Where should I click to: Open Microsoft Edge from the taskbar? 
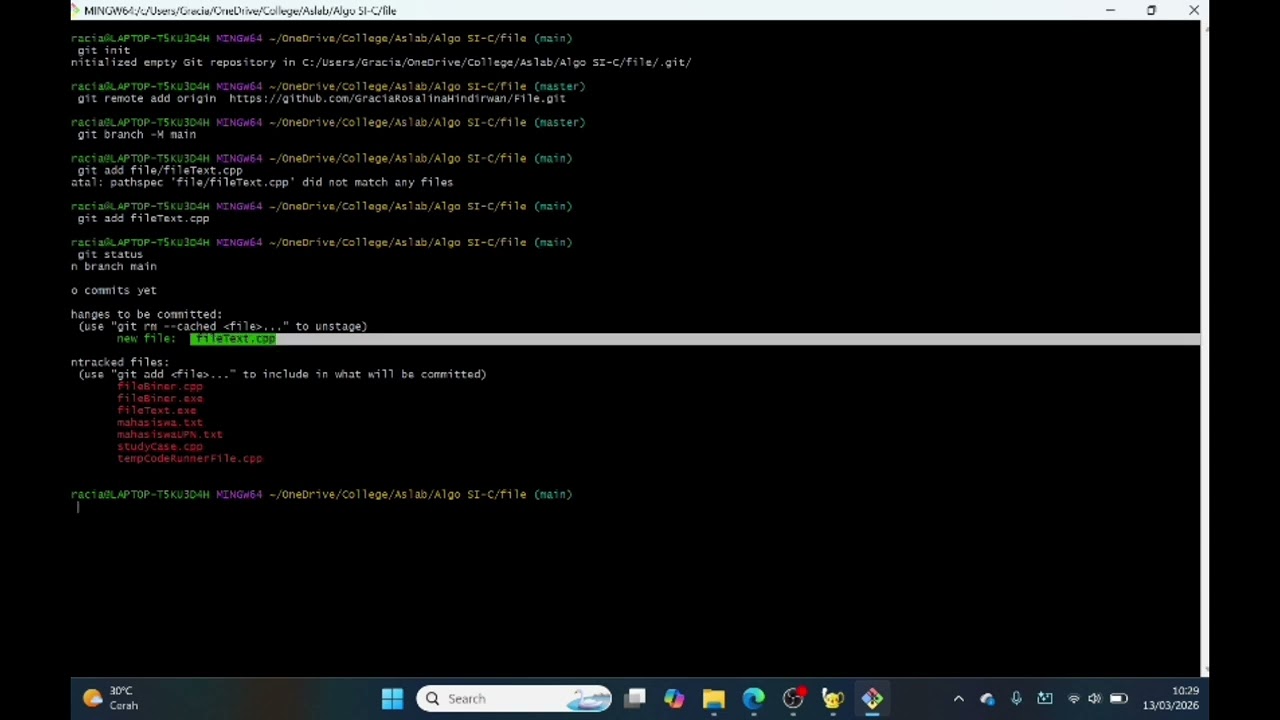753,698
